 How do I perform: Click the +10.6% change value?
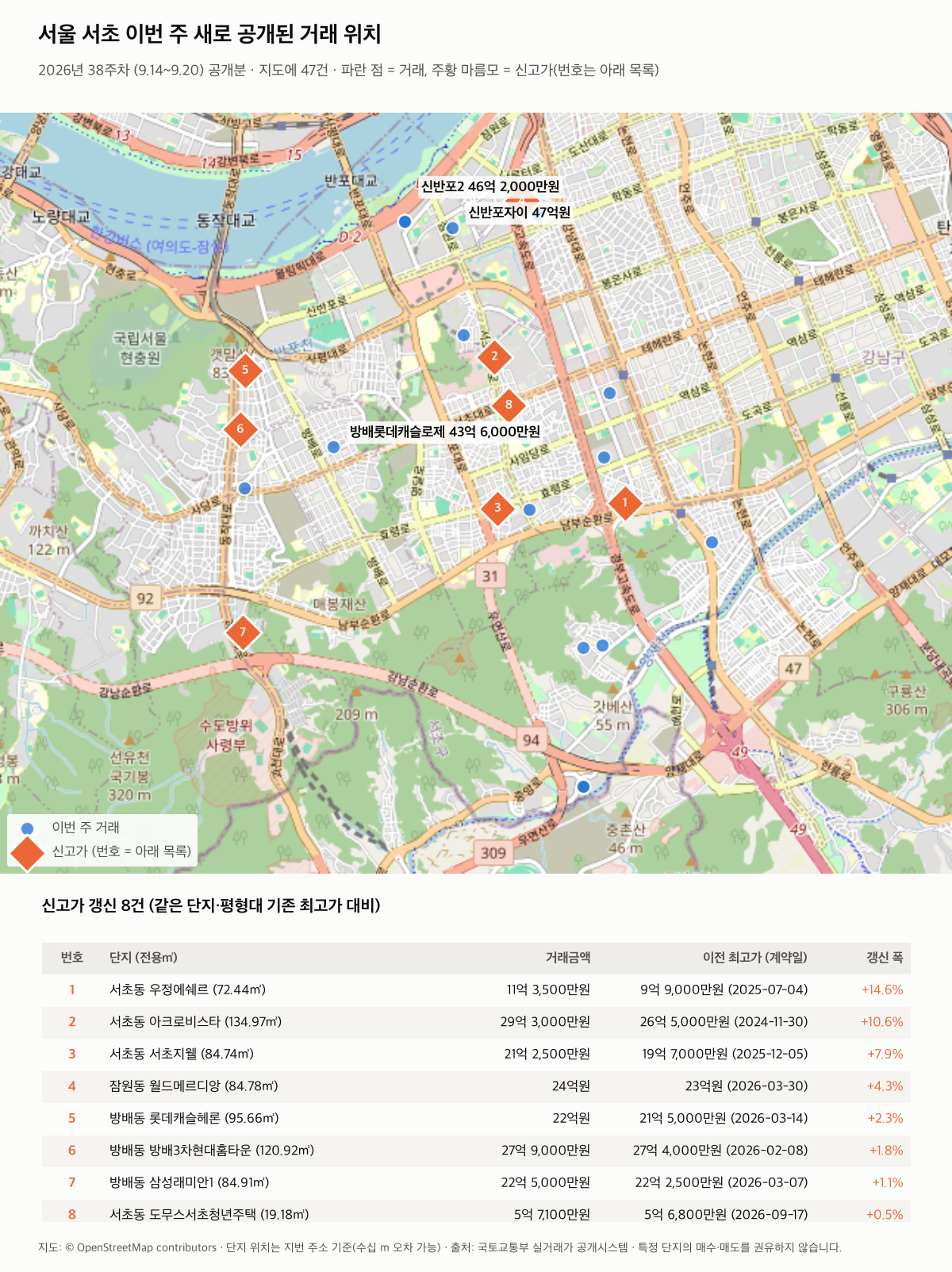[882, 1022]
